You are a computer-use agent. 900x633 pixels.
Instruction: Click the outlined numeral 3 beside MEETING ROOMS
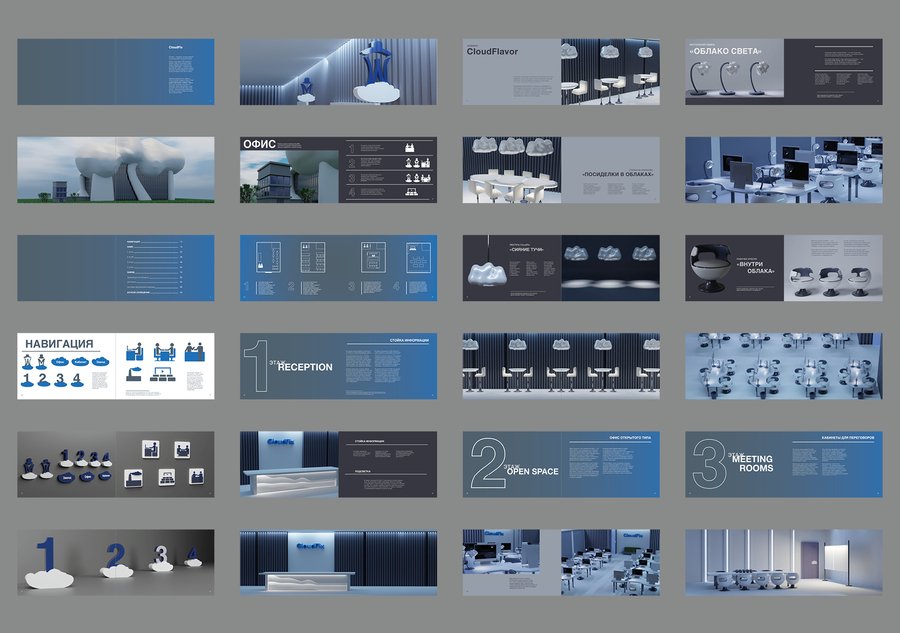710,464
